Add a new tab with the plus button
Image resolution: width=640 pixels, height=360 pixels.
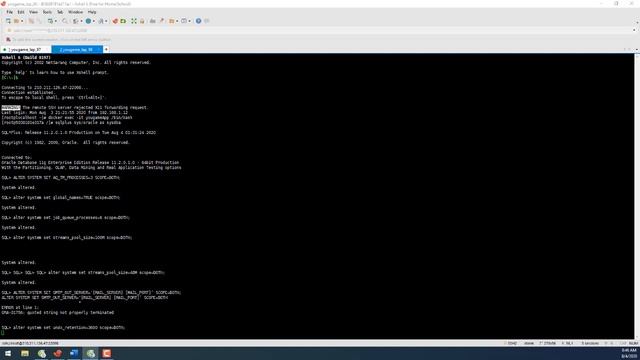[106, 50]
